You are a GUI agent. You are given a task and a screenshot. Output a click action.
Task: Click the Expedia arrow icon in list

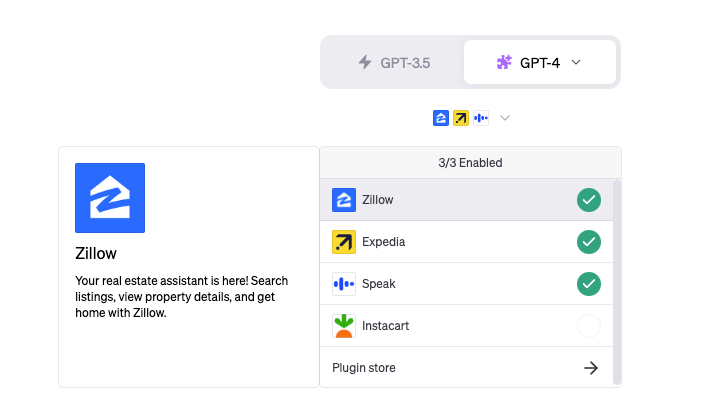point(344,242)
